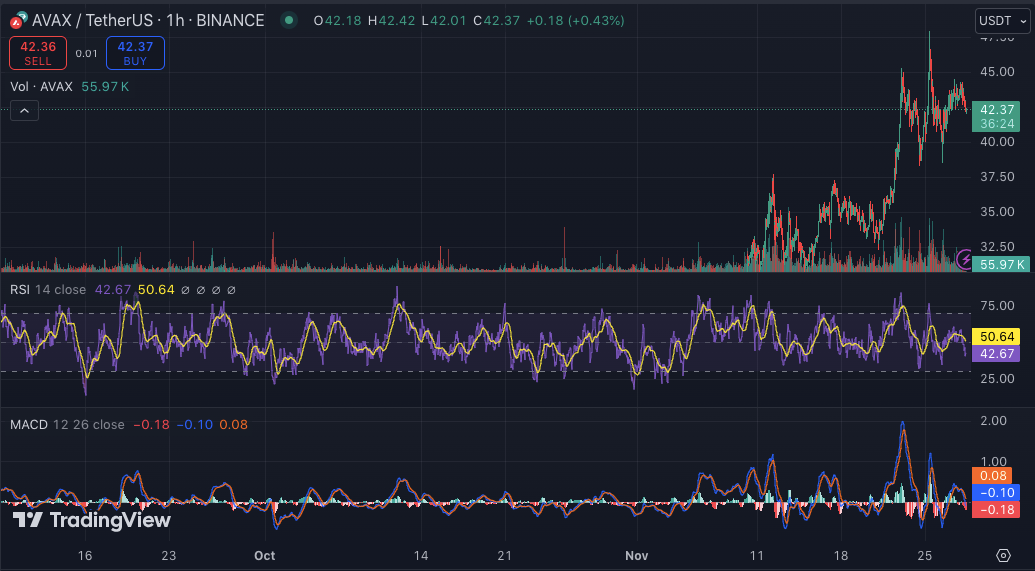Viewport: 1035px width, 571px height.
Task: Click the RSI 75.00 axis label
Action: coord(997,306)
